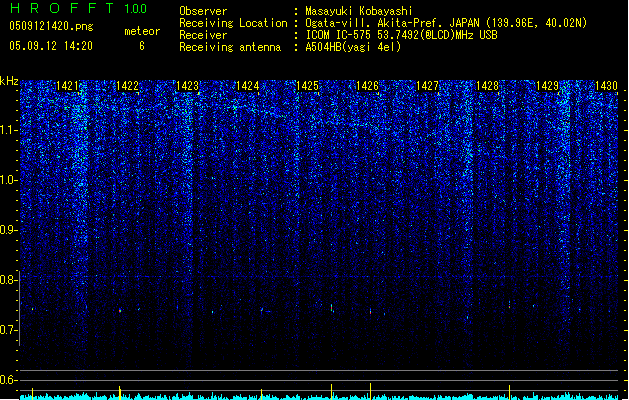Image resolution: width=629 pixels, height=400 pixels.
Task: Click the 1422 time axis label
Action: tap(127, 86)
